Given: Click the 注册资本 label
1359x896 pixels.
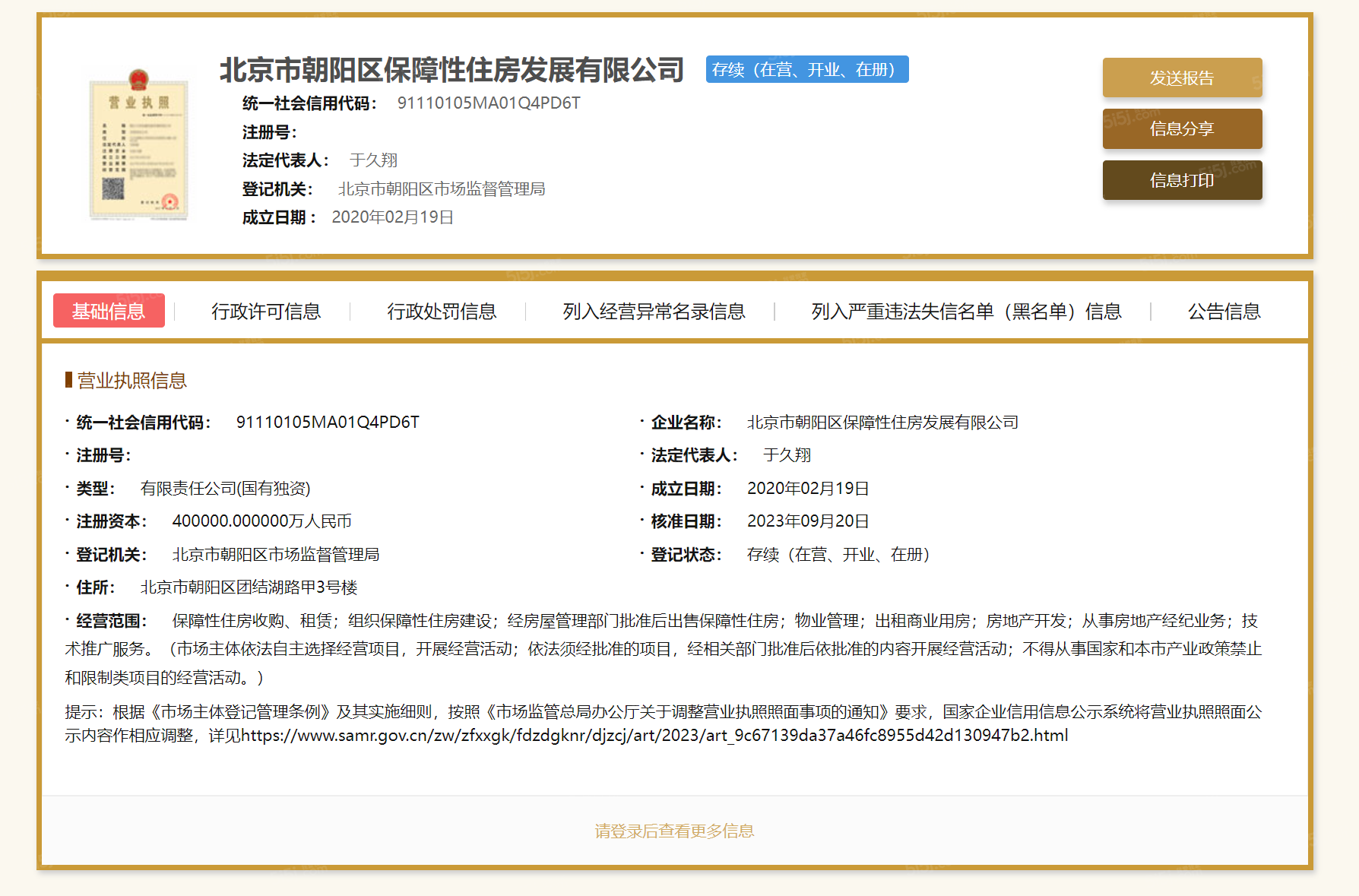Looking at the screenshot, I should (x=112, y=521).
